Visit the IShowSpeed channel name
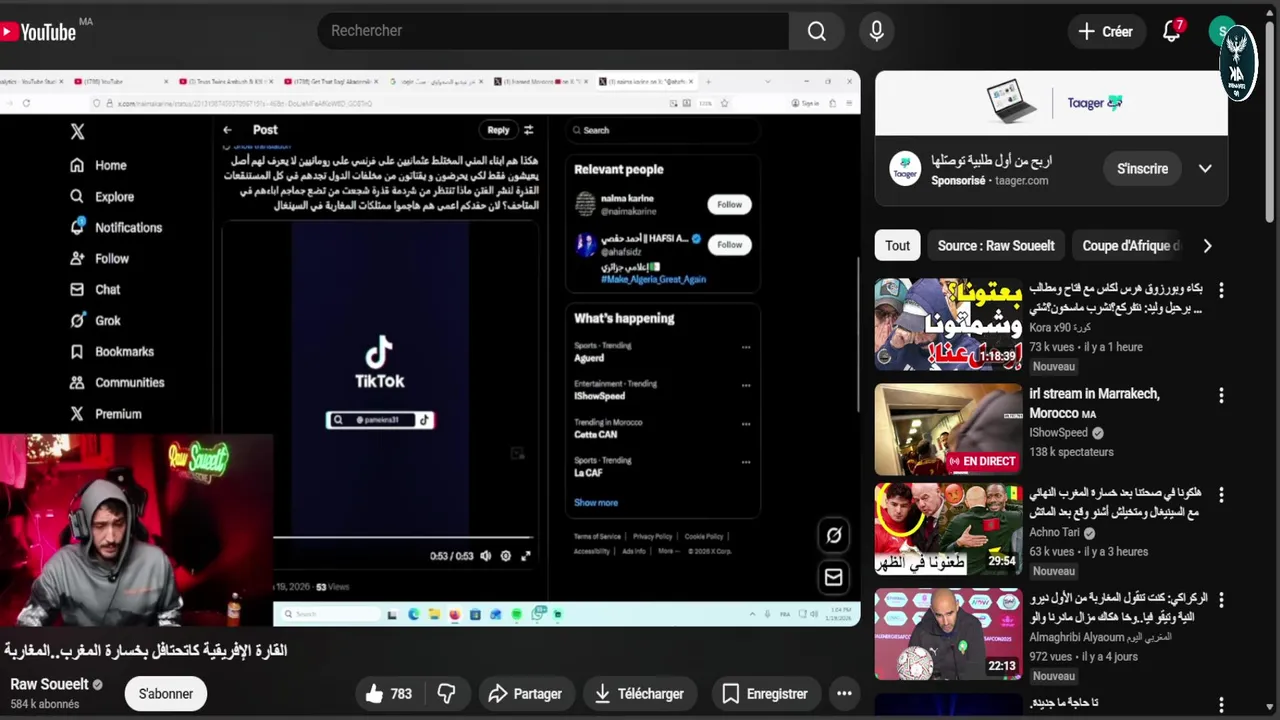This screenshot has height=720, width=1280. pos(1058,433)
